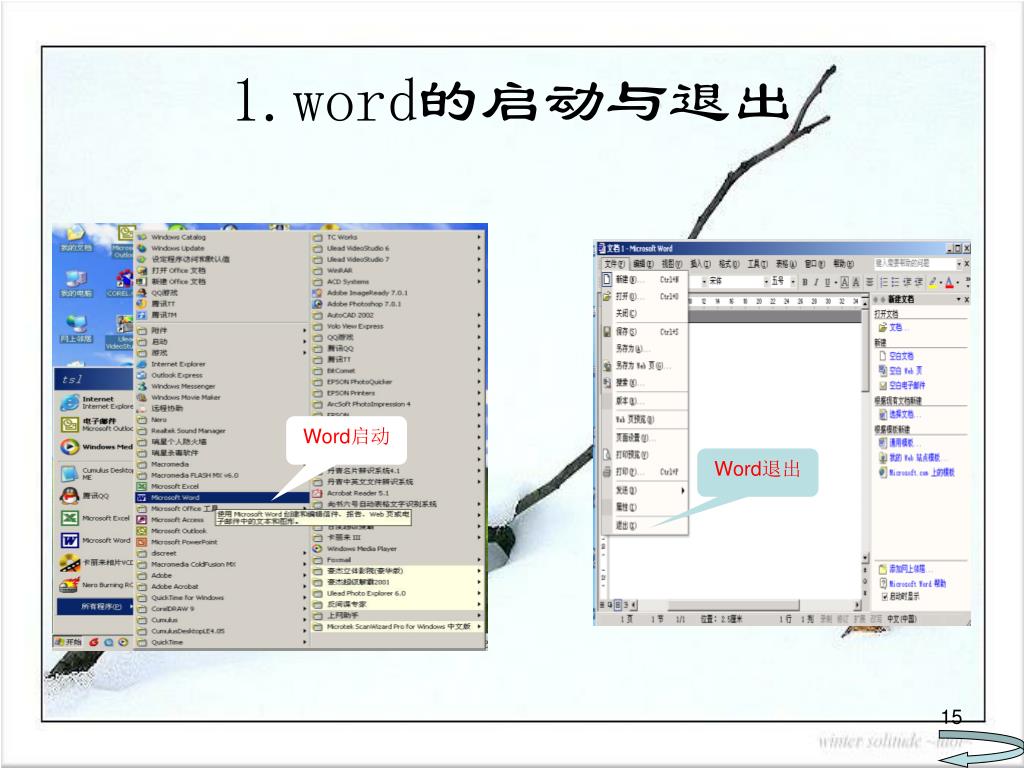Screen dimensions: 1024x768
Task: Open the 工具 menu in Word
Action: [758, 264]
